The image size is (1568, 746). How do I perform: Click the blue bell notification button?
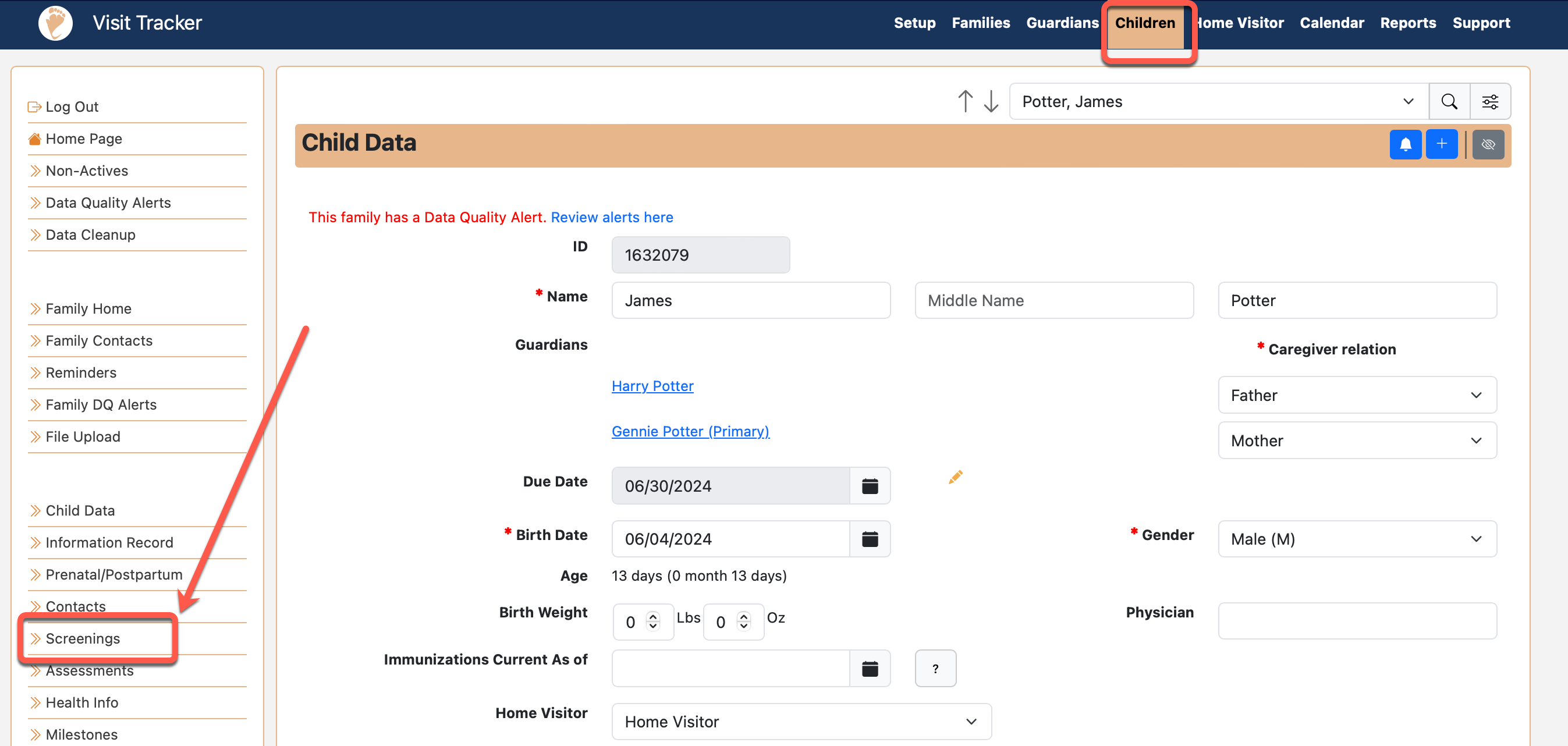click(1406, 144)
